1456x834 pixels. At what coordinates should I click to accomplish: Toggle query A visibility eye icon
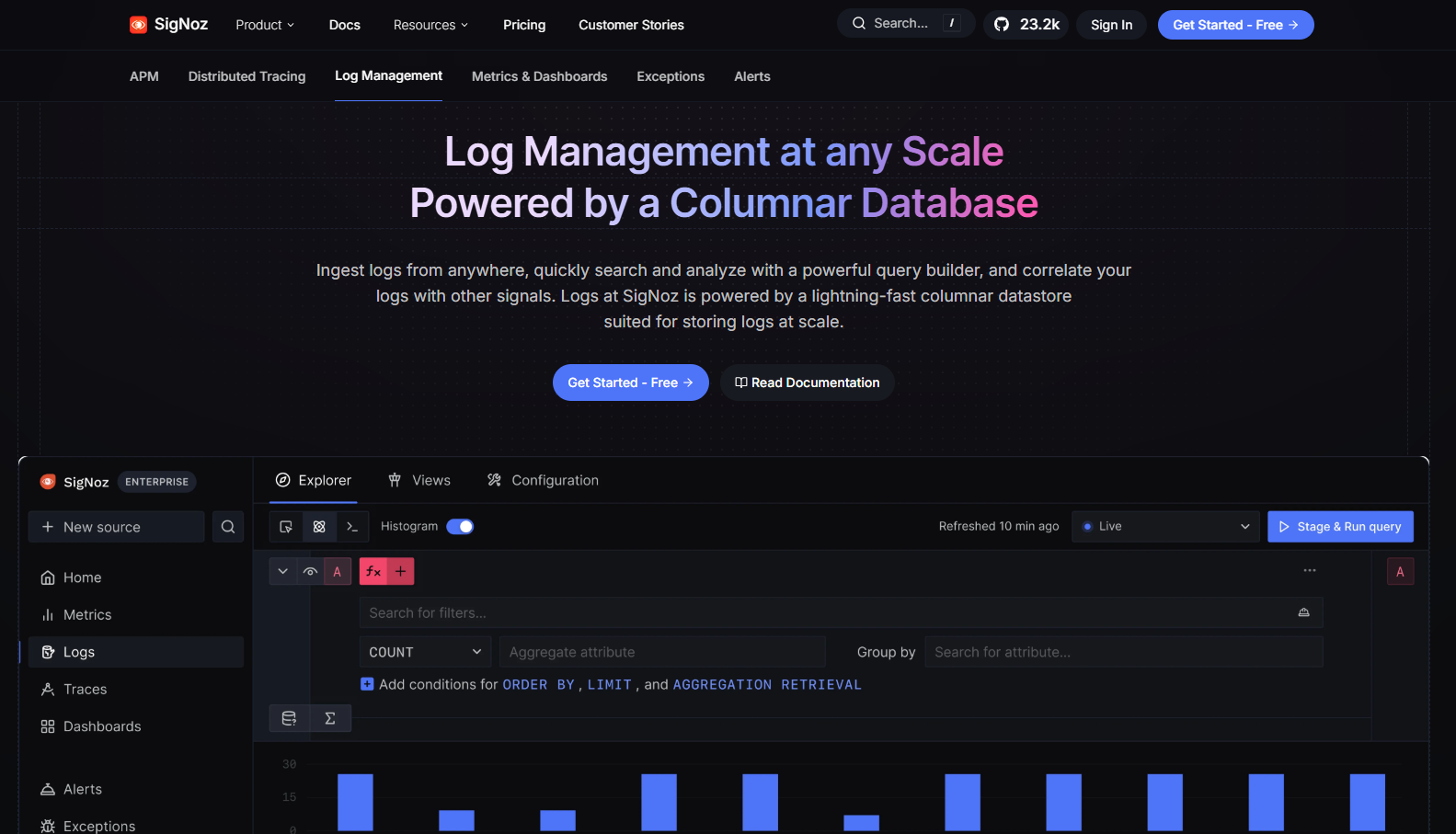point(311,572)
